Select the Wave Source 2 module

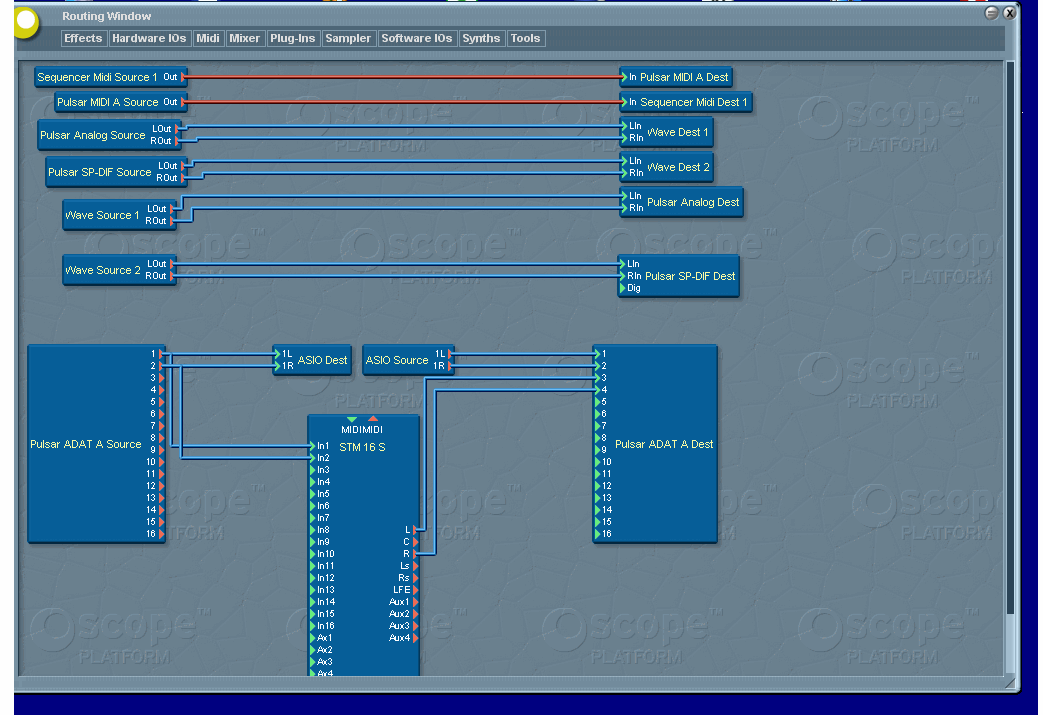click(103, 270)
